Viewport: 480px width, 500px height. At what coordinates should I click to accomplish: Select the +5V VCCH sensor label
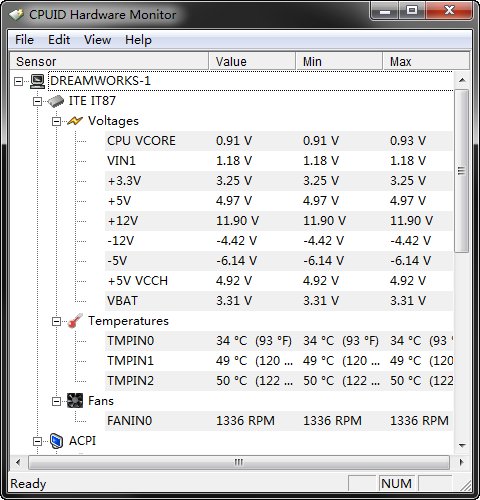138,281
